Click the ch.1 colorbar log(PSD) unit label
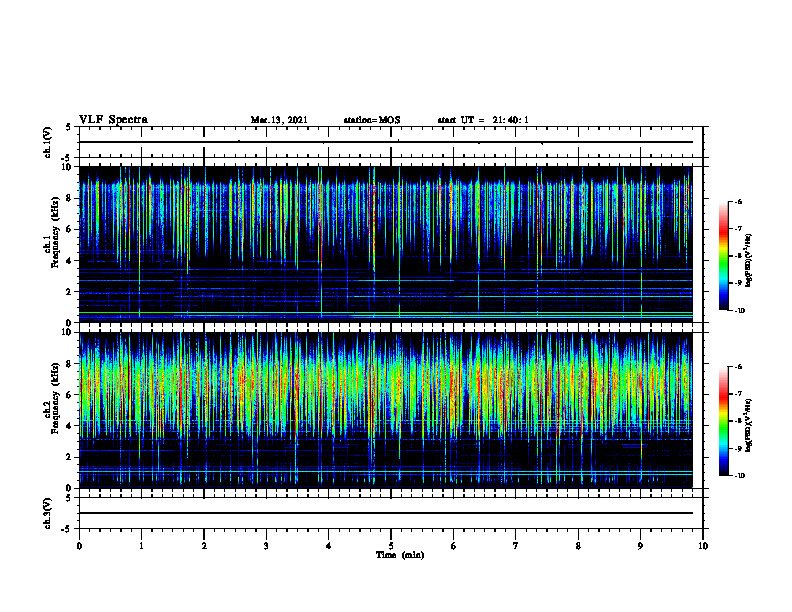792x612 pixels. point(748,261)
